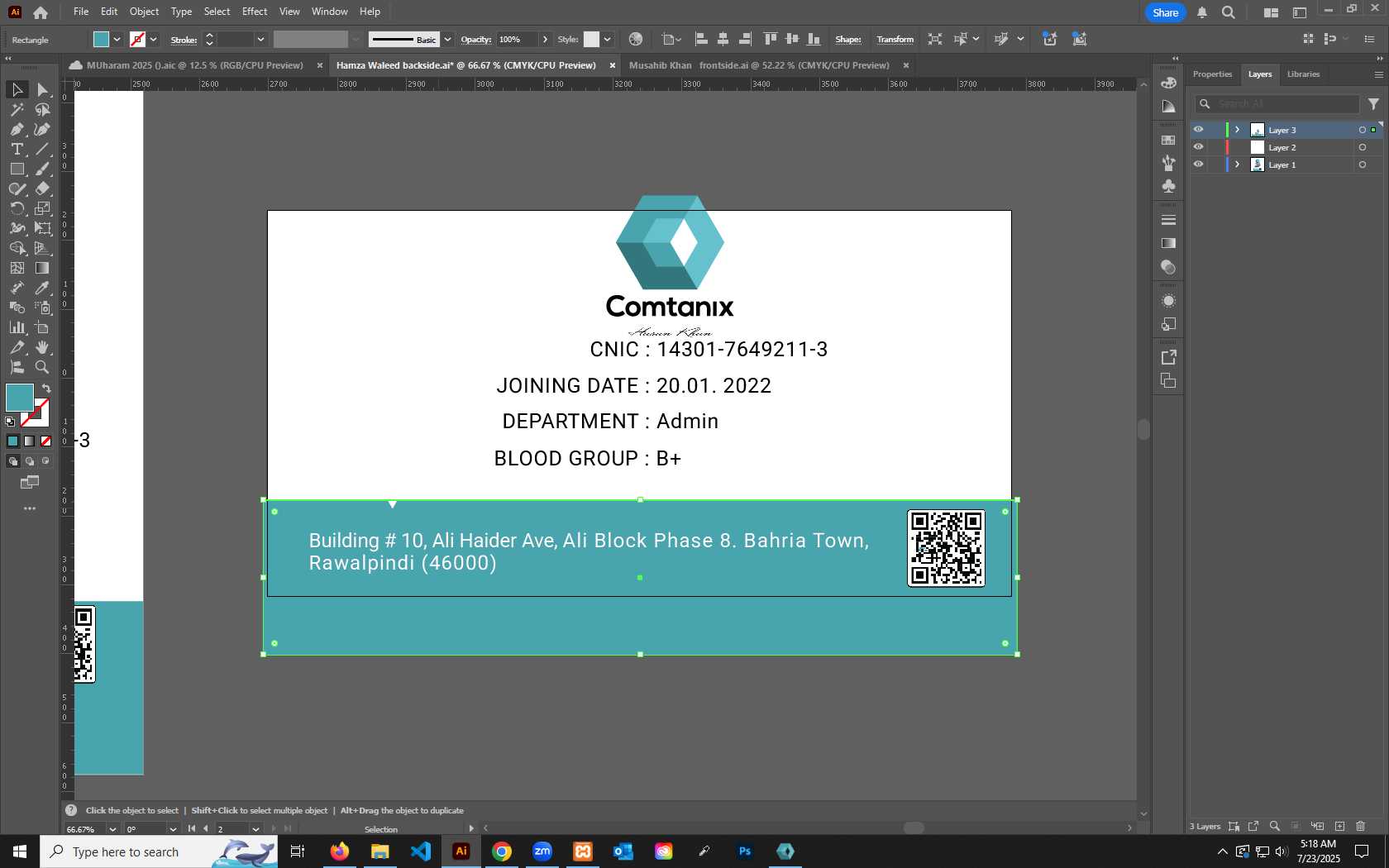The image size is (1389, 868).
Task: Select the Gradient tool
Action: (42, 268)
